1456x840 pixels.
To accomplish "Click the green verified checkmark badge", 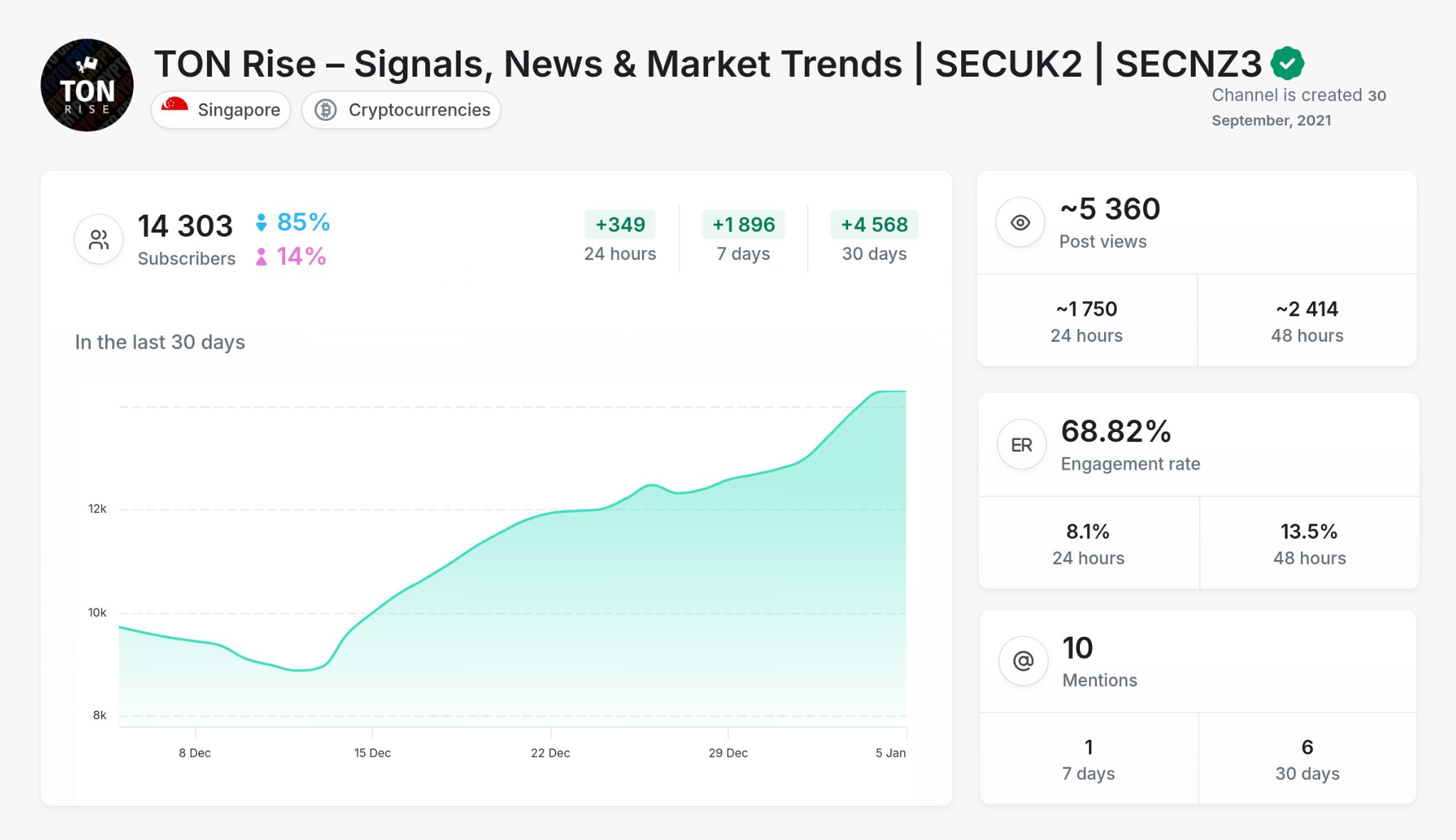I will click(x=1287, y=63).
